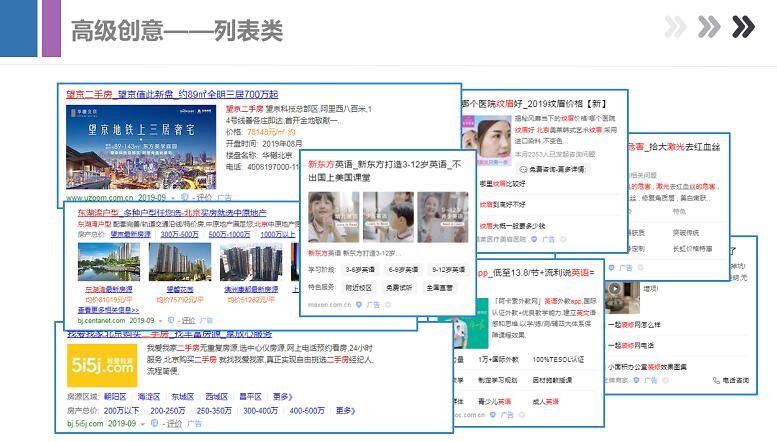The width and height of the screenshot is (777, 442).
Task: Select the 3-6岁英语 learning stage tag
Action: [x=359, y=270]
